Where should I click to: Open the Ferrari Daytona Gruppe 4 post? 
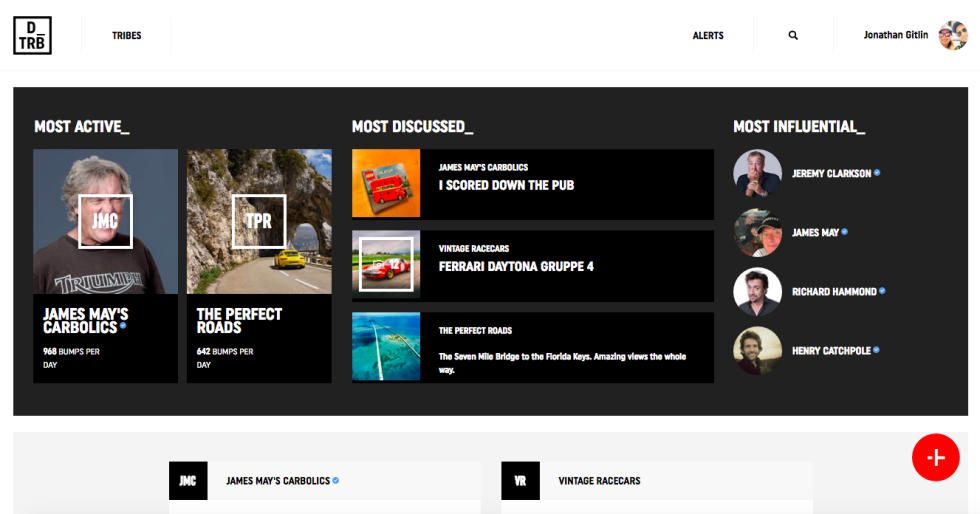(516, 267)
